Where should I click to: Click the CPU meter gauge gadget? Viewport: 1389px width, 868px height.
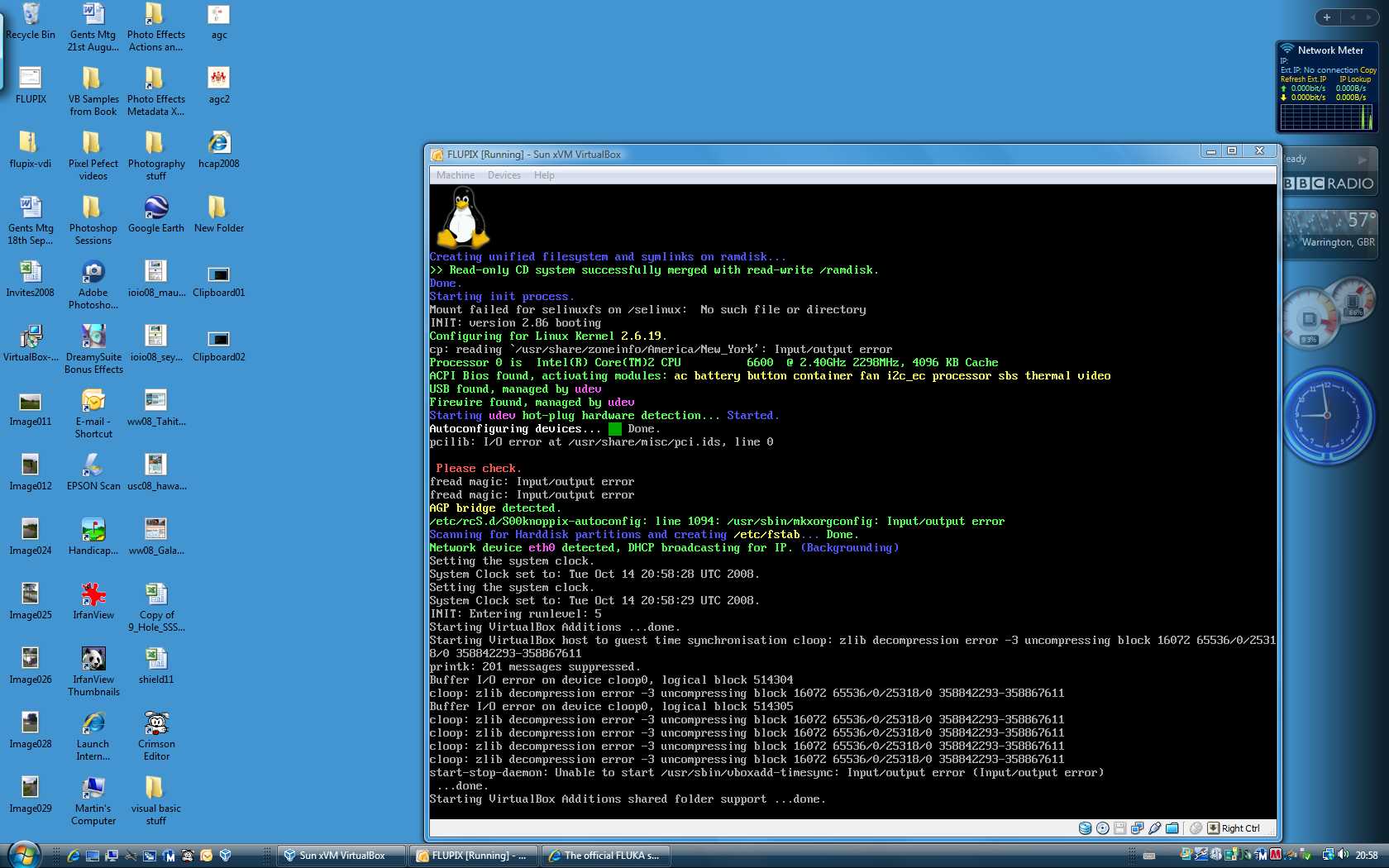click(1309, 318)
